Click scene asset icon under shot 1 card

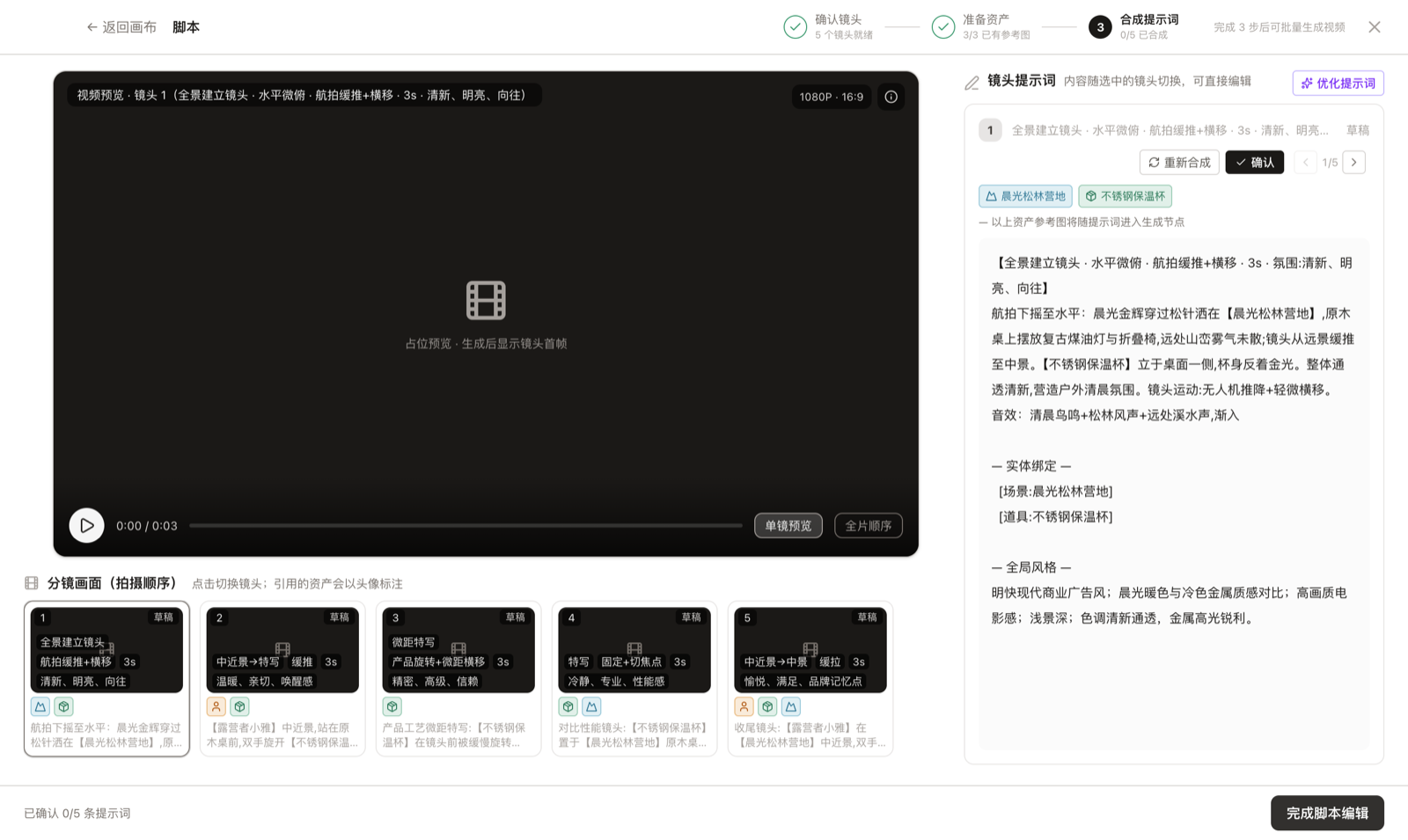coord(40,706)
